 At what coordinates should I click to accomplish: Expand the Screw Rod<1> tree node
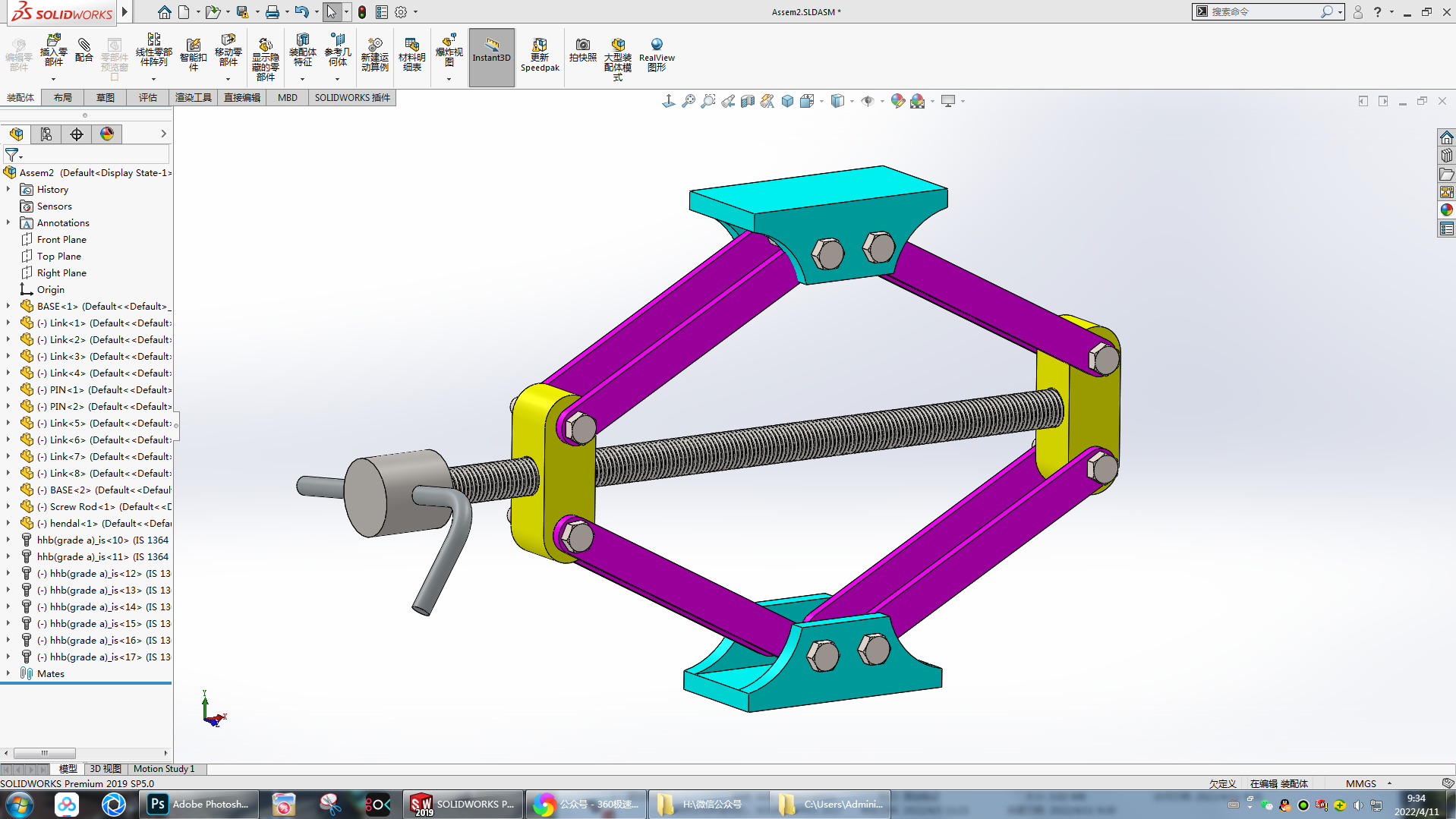point(8,506)
